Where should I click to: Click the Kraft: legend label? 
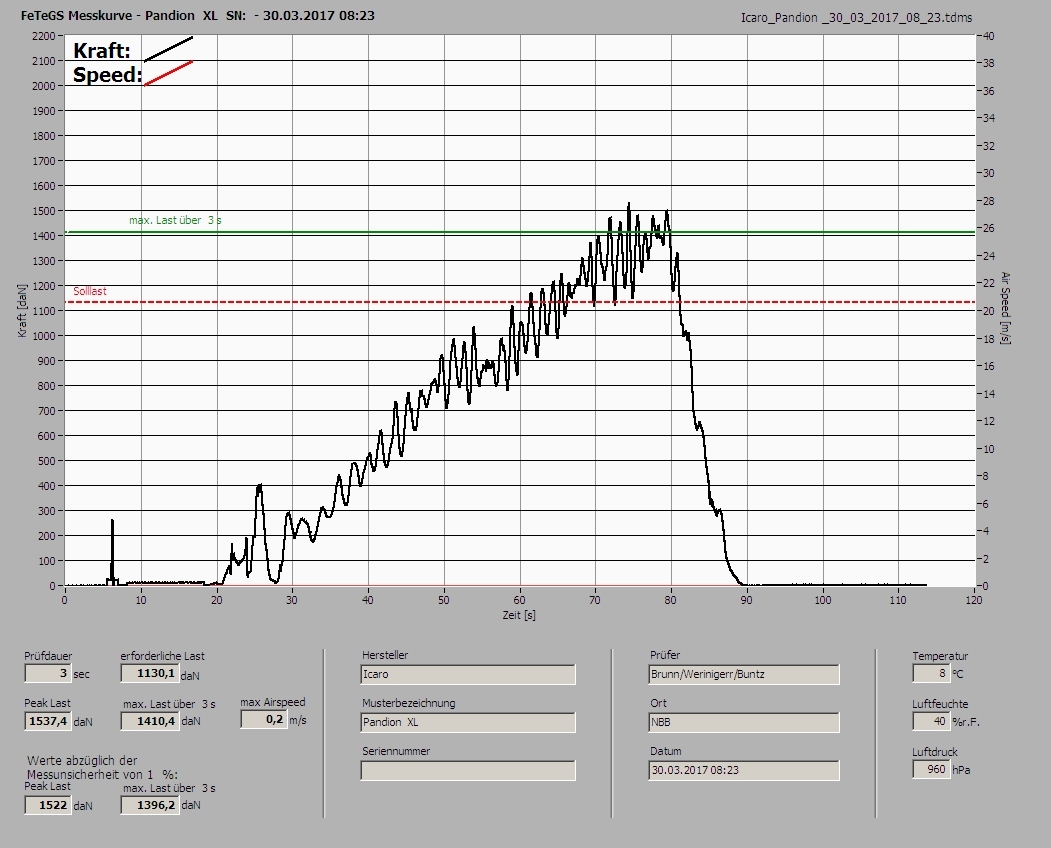click(x=102, y=50)
